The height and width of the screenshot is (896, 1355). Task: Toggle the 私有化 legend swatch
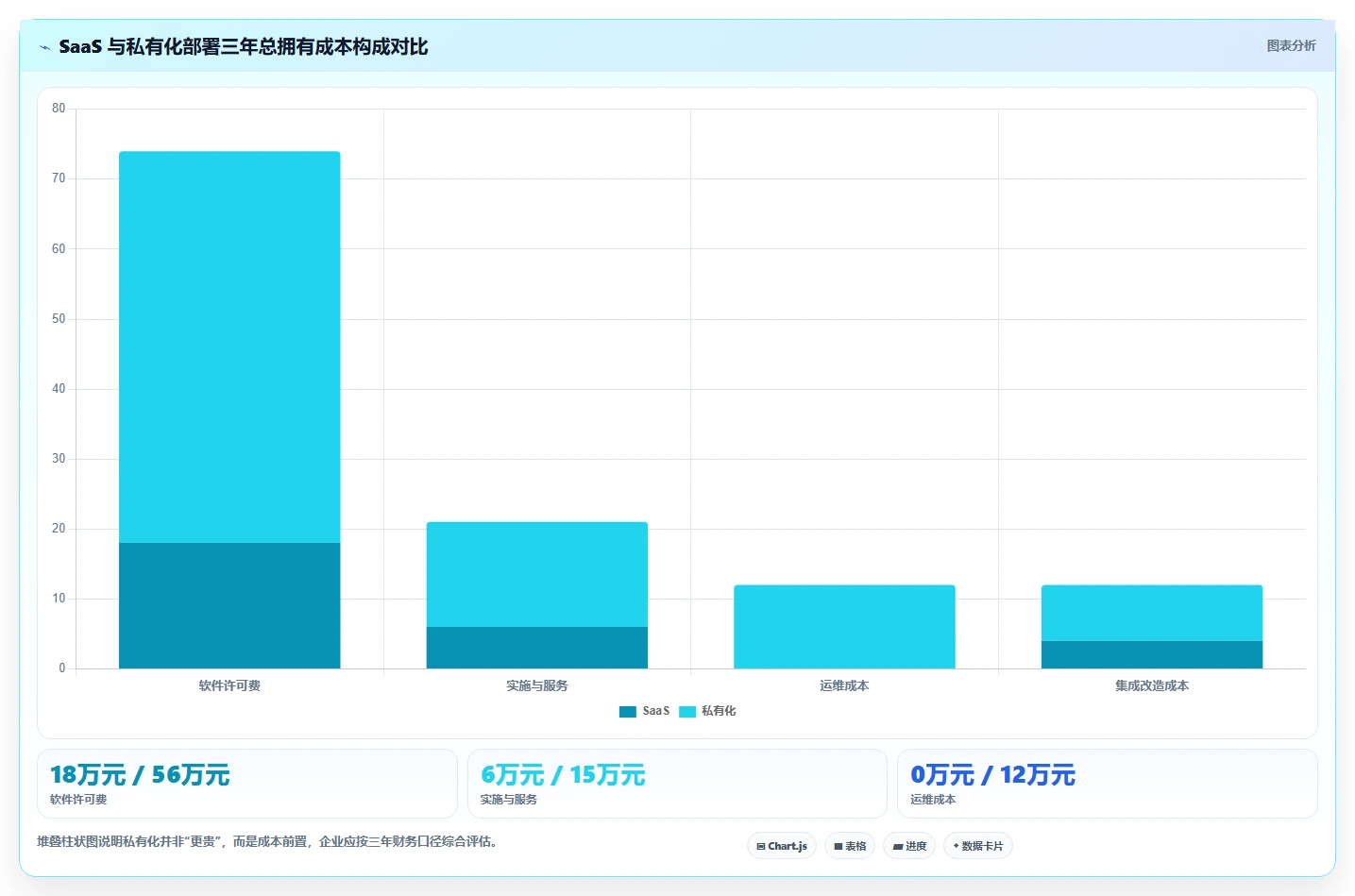tap(687, 712)
